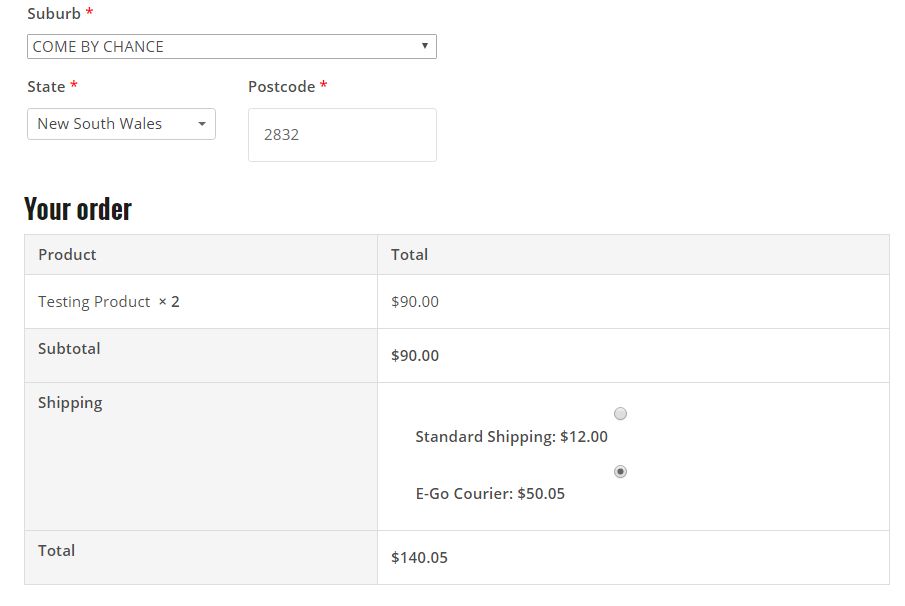
Task: Click the Shipping row label
Action: [x=70, y=403]
